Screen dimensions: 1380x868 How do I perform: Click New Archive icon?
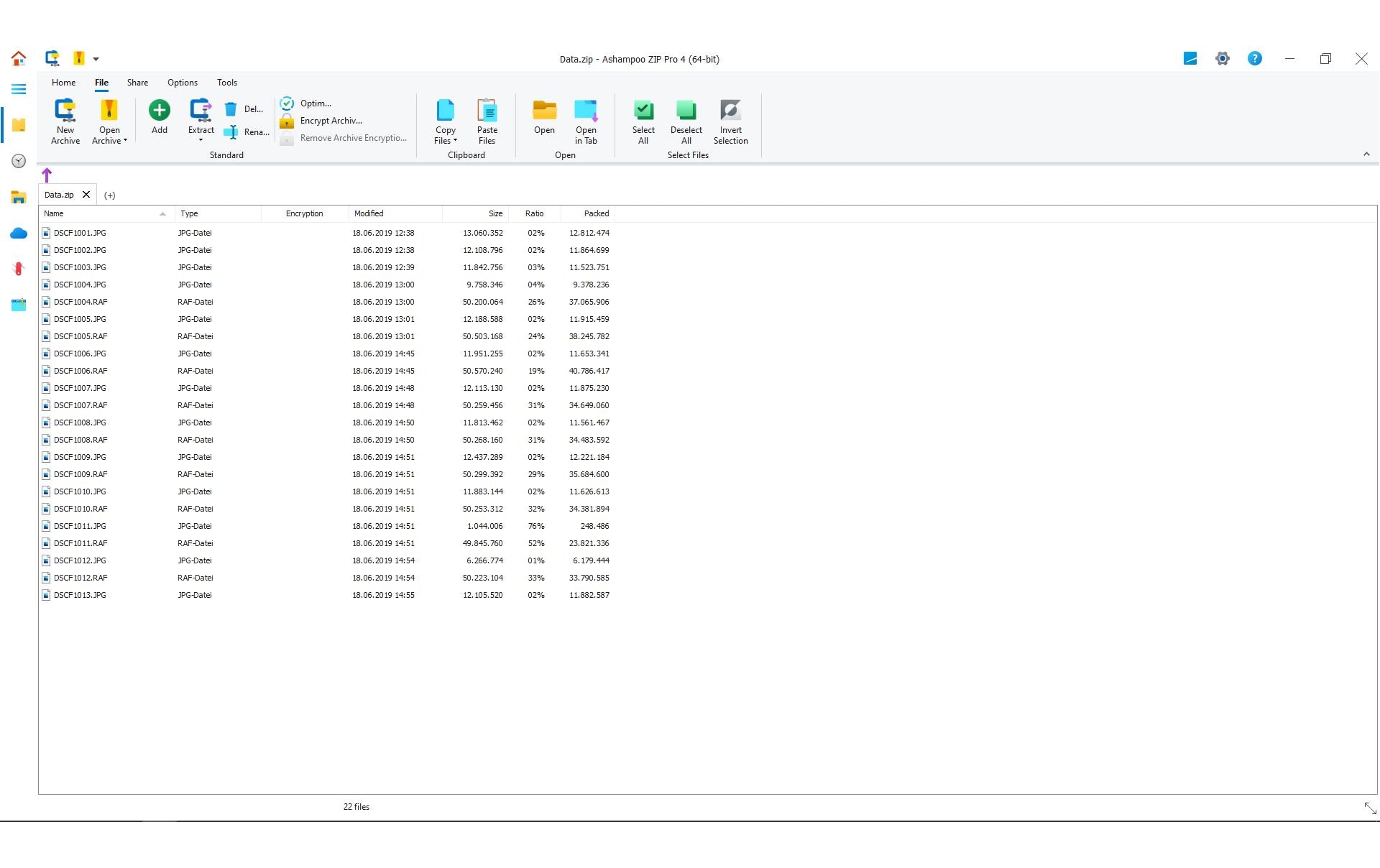pos(65,110)
